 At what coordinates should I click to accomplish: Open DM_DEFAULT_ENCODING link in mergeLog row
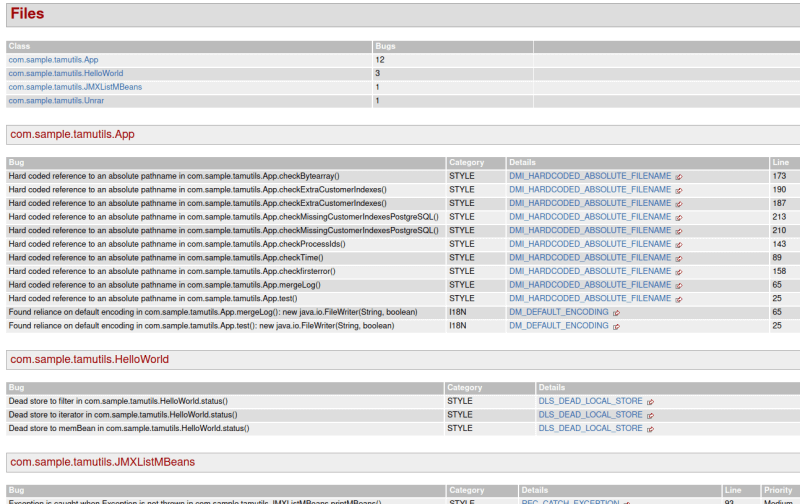pos(559,312)
